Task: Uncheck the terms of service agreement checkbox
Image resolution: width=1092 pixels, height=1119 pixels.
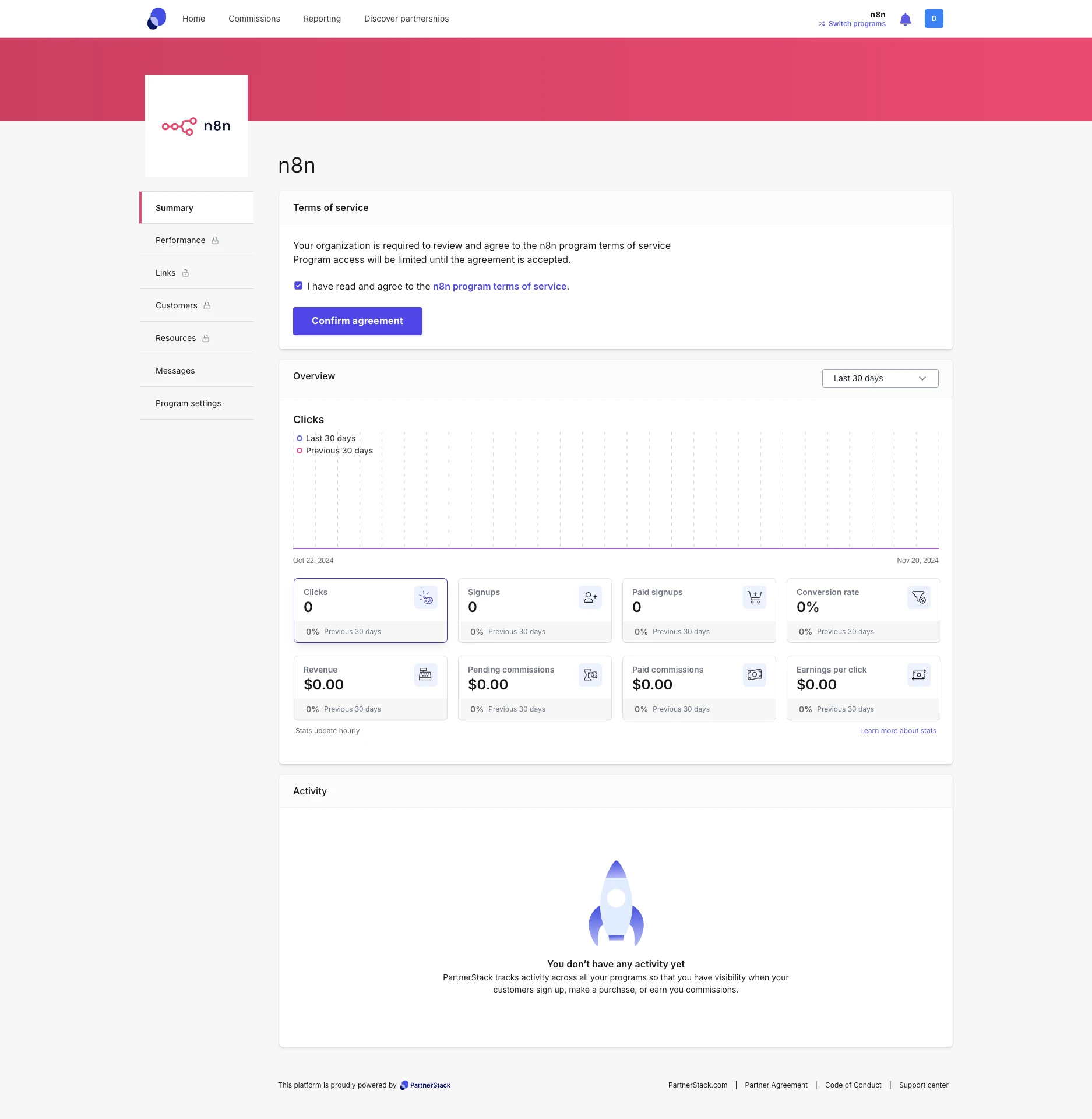Action: [x=298, y=286]
